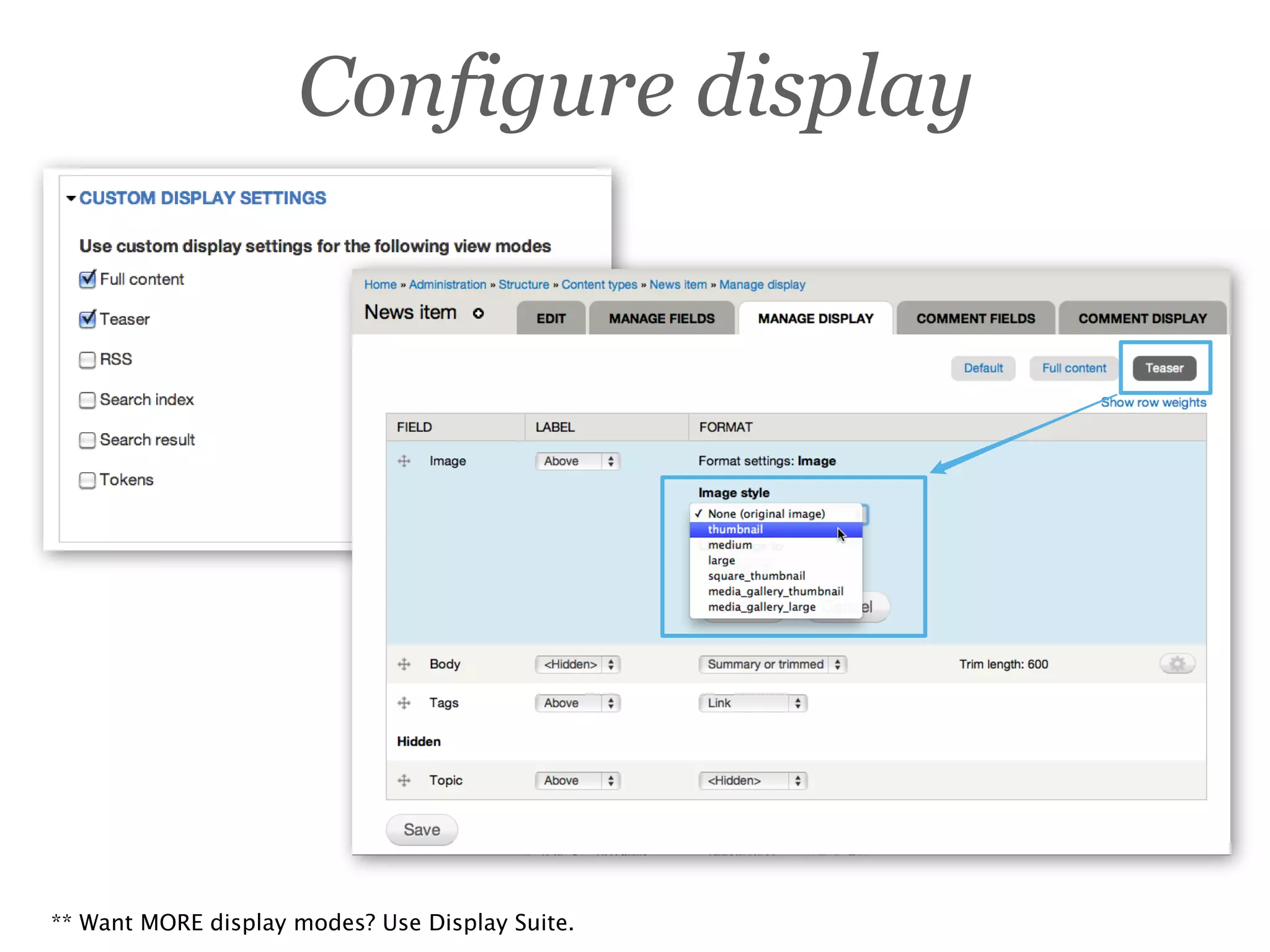Click the Manage display breadcrumb link

tap(762, 284)
